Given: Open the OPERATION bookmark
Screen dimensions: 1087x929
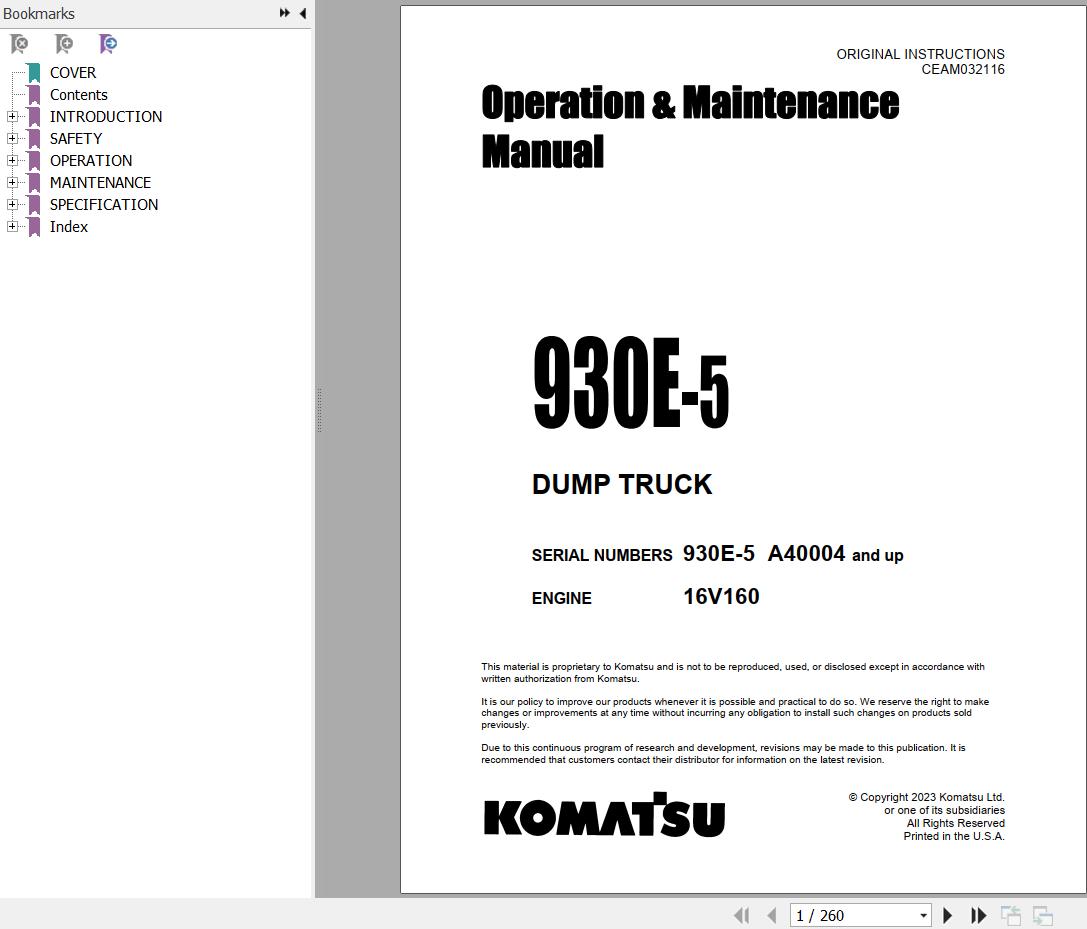Looking at the screenshot, I should coord(90,161).
